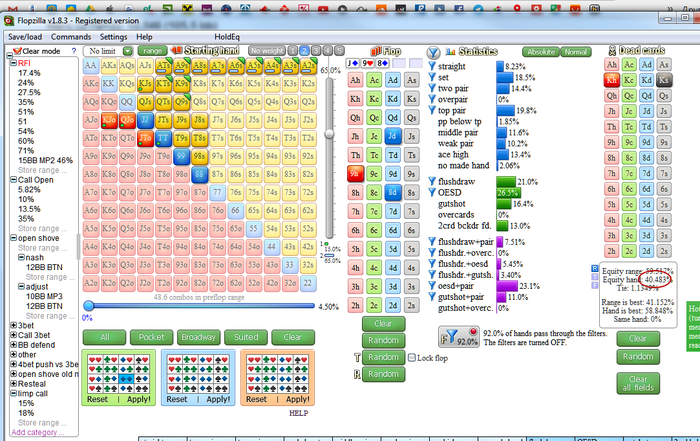Viewport: 700px width, 441px height.
Task: Toggle the Normal statistics mode
Action: click(x=575, y=52)
